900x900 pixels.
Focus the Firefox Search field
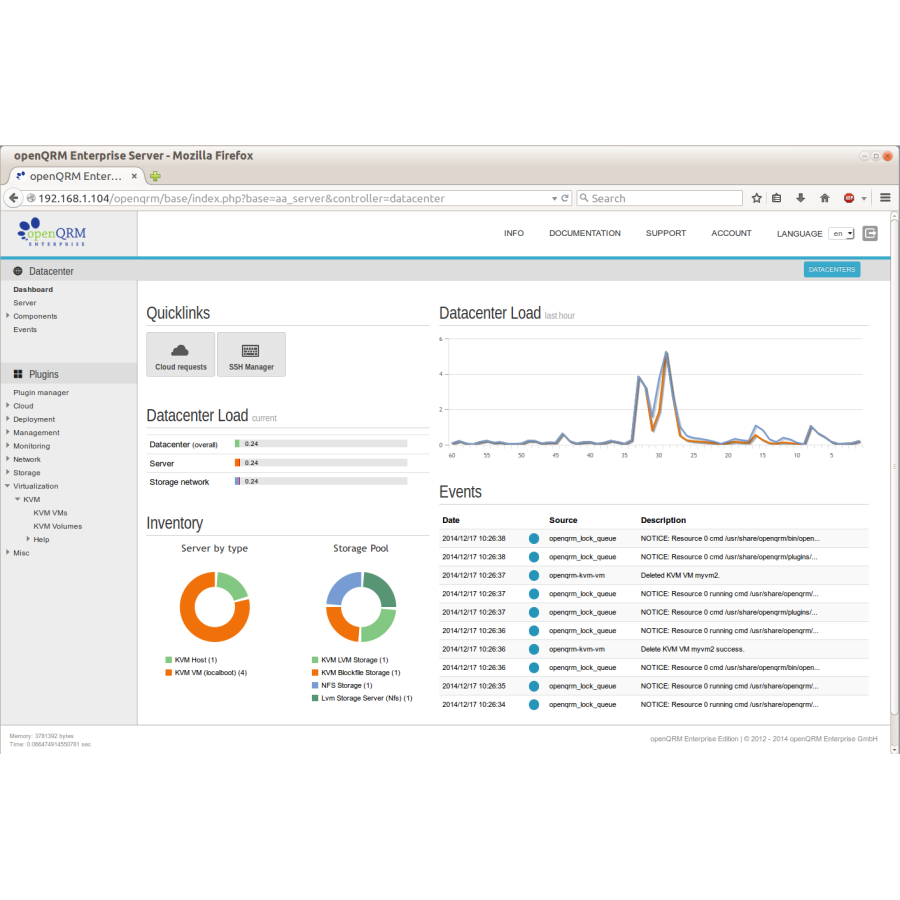tap(659, 198)
